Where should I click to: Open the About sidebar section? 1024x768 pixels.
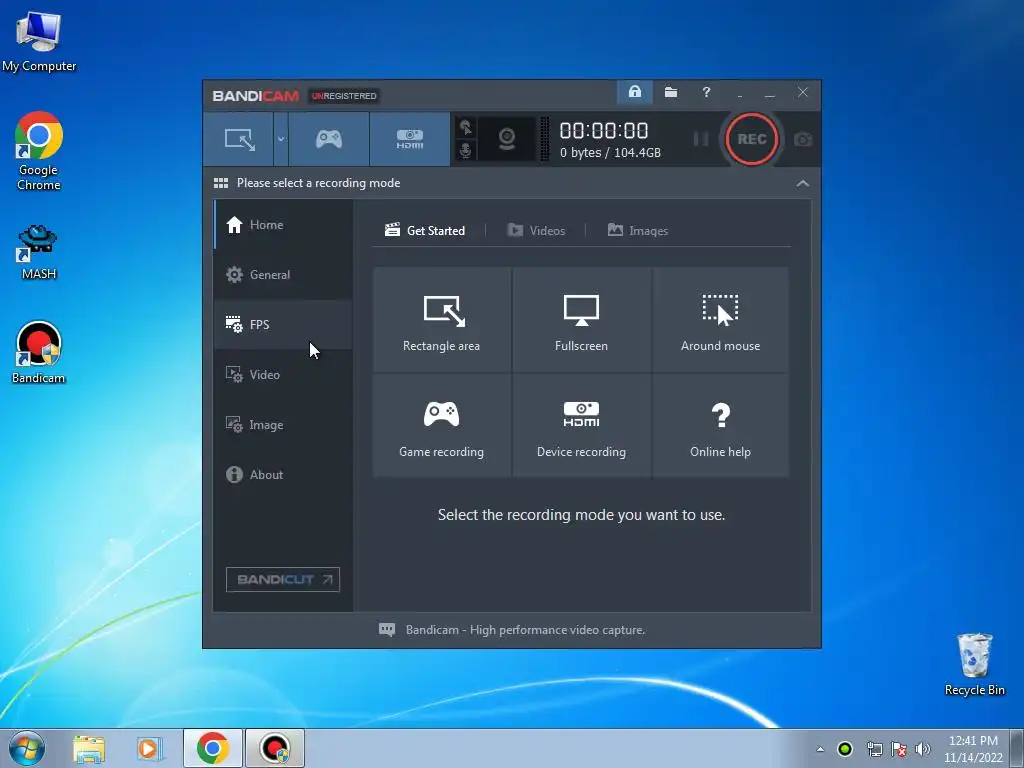283,475
